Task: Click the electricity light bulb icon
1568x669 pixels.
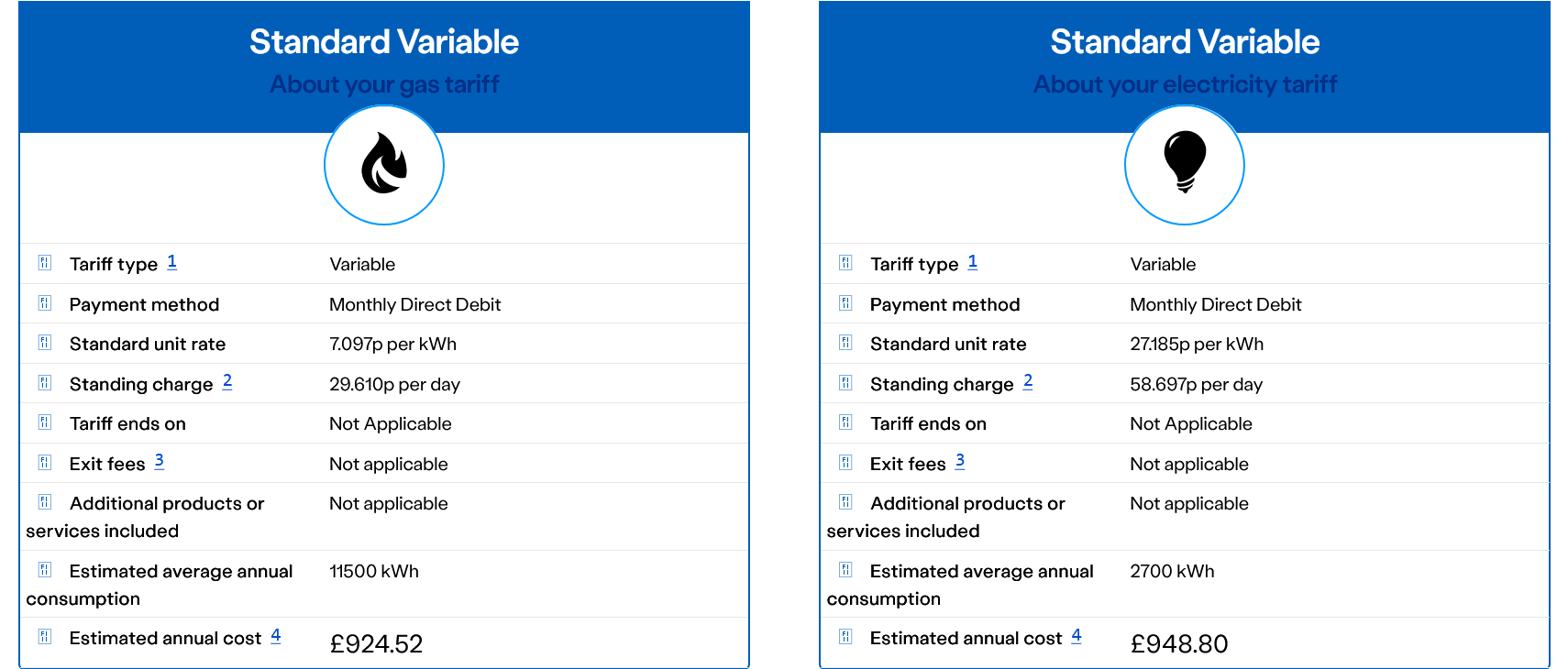Action: 1185,163
